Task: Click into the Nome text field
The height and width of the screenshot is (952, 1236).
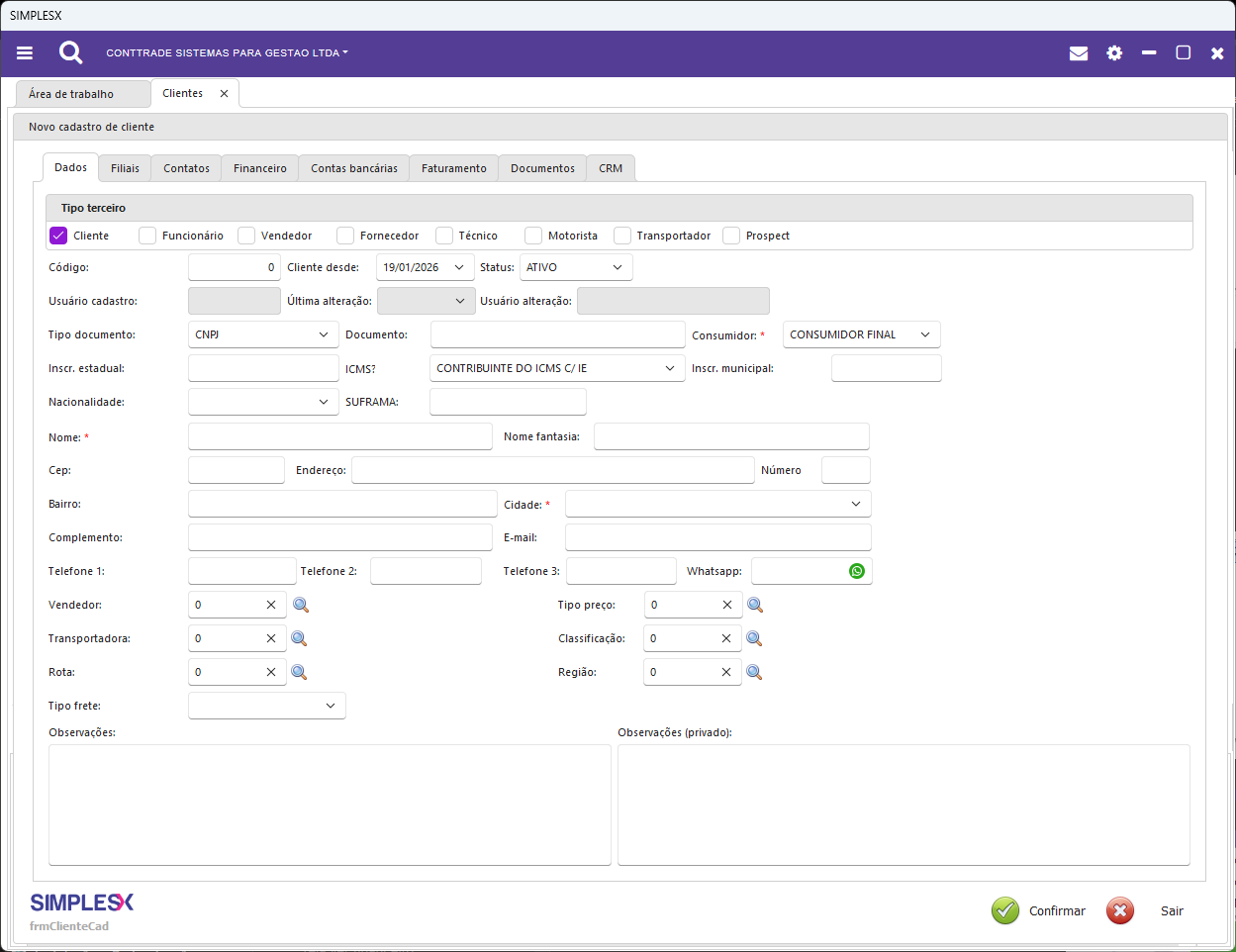Action: point(339,436)
